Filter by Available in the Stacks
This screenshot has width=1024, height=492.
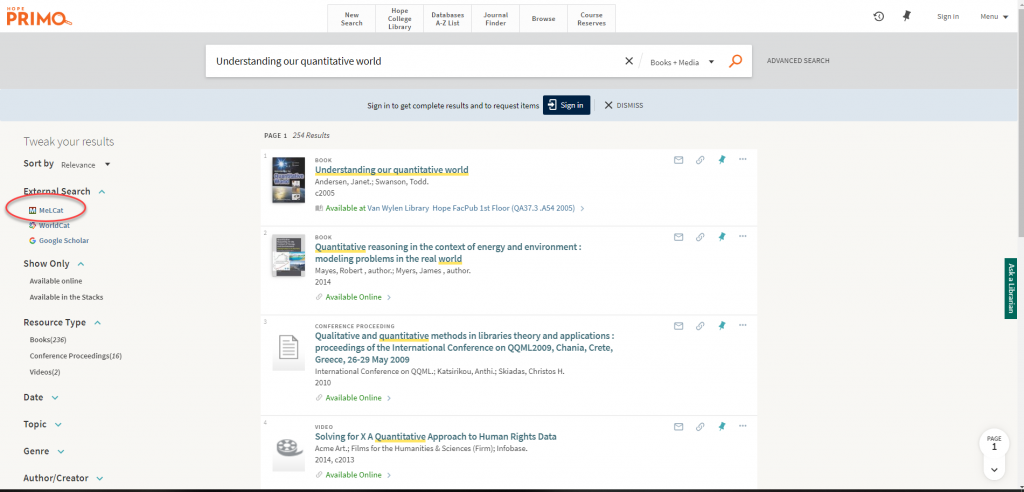[66, 297]
